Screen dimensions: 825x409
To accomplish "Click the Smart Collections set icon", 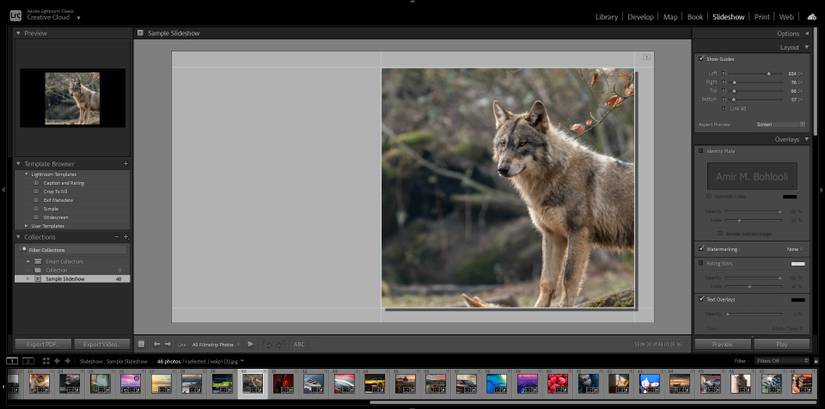I will pyautogui.click(x=38, y=261).
